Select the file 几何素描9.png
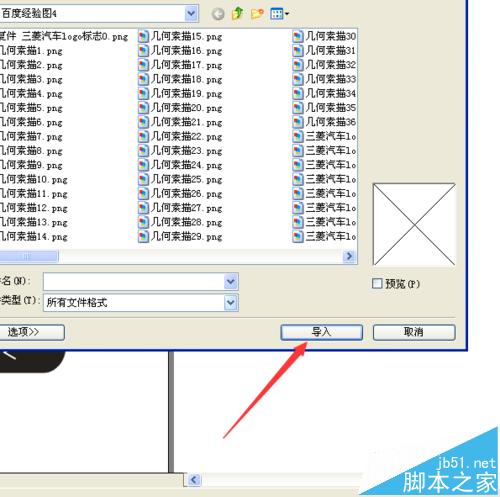The height and width of the screenshot is (497, 500). [31, 165]
